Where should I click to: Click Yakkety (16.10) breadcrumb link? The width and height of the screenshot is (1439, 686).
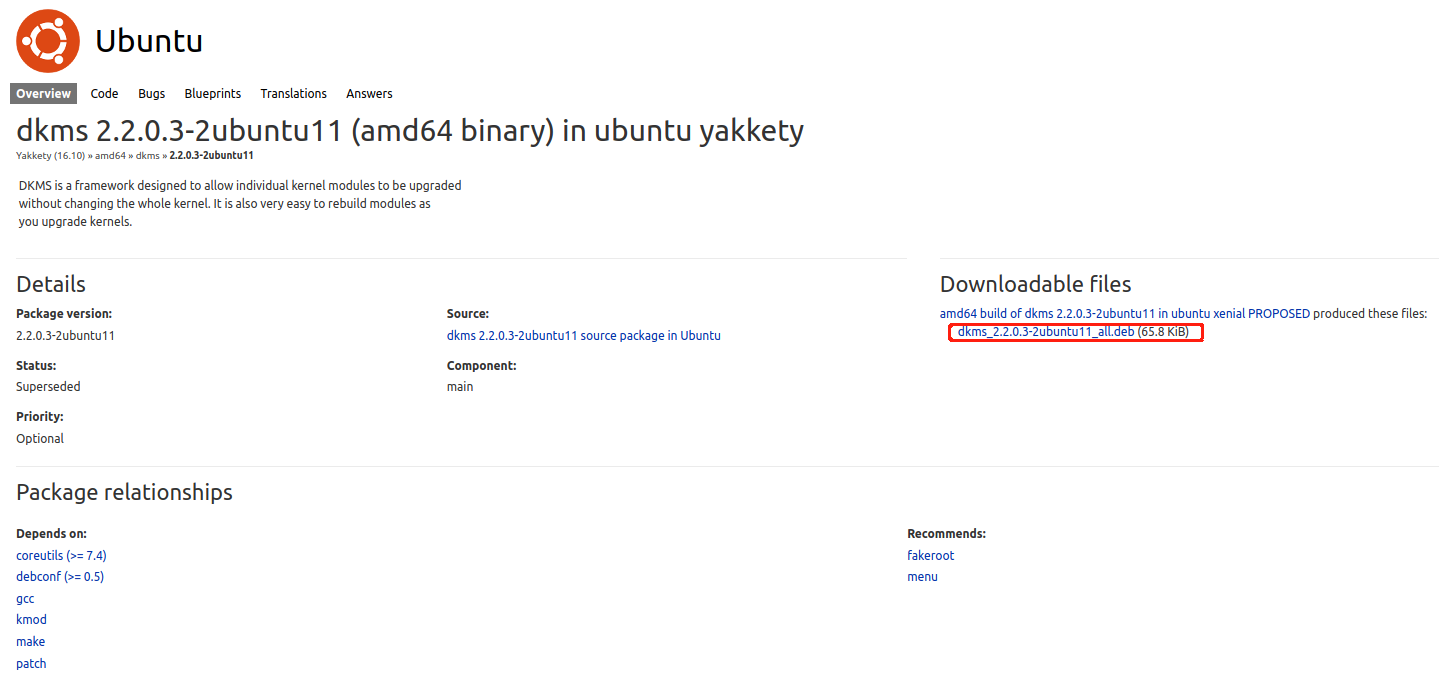coord(51,156)
